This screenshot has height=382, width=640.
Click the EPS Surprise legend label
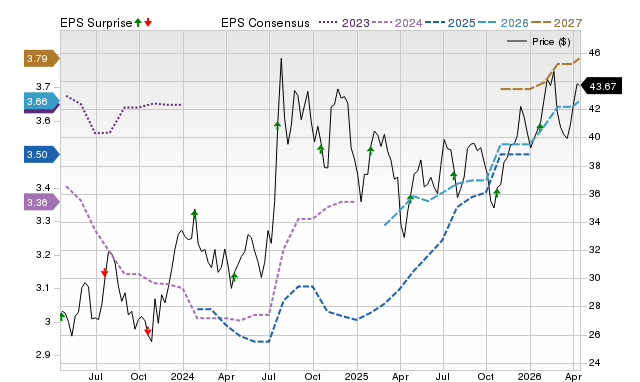pos(96,23)
